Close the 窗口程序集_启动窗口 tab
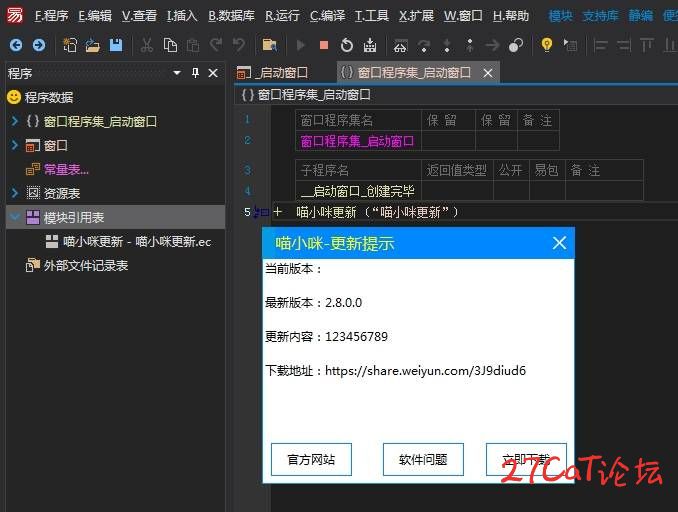Screen dimensions: 678x512 pos(488,73)
